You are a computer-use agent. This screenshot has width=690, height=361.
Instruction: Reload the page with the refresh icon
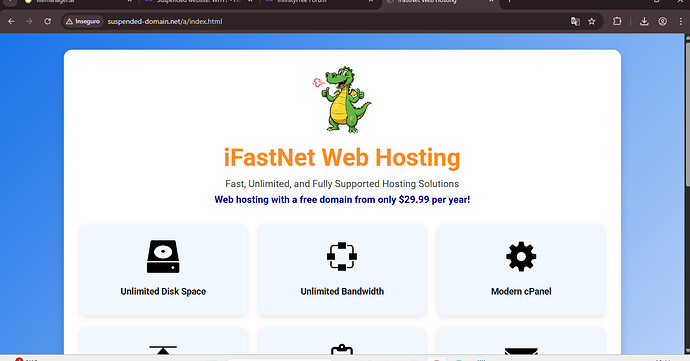[48, 21]
